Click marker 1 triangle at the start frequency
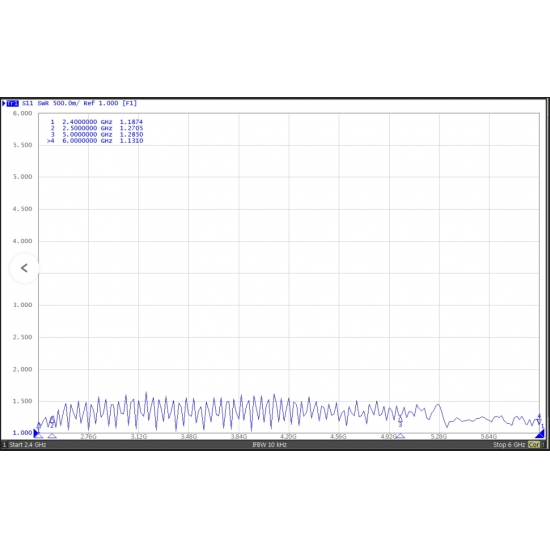Viewport: 550px width, 550px height. [x=39, y=436]
